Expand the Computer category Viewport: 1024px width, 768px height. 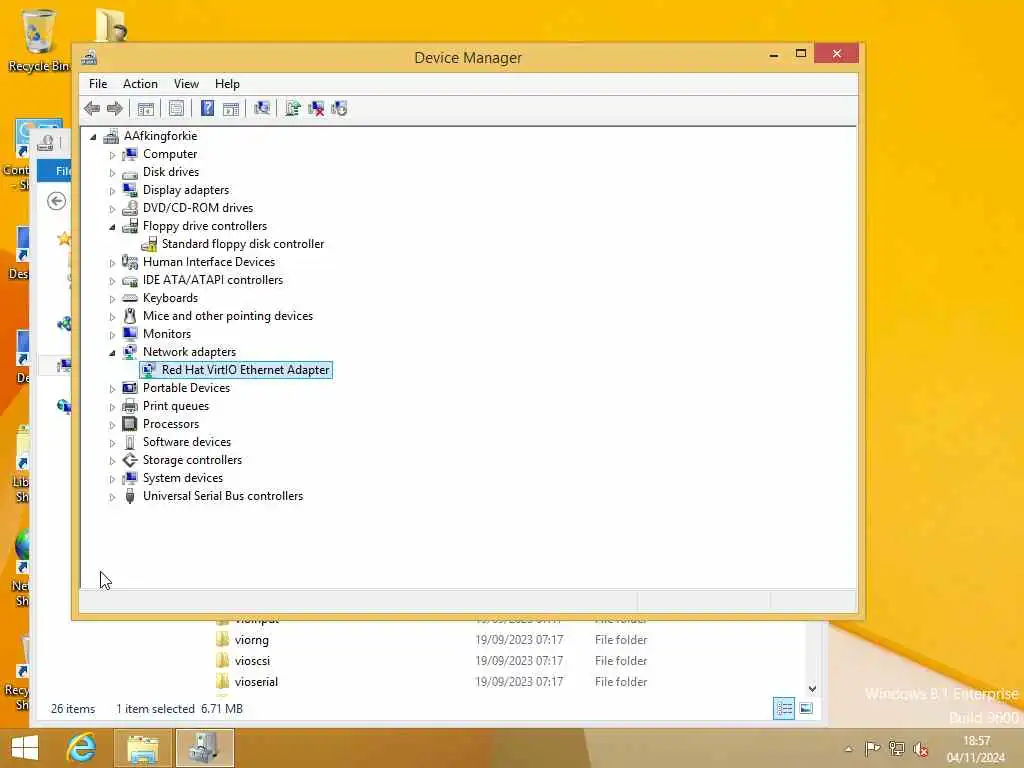(112, 155)
